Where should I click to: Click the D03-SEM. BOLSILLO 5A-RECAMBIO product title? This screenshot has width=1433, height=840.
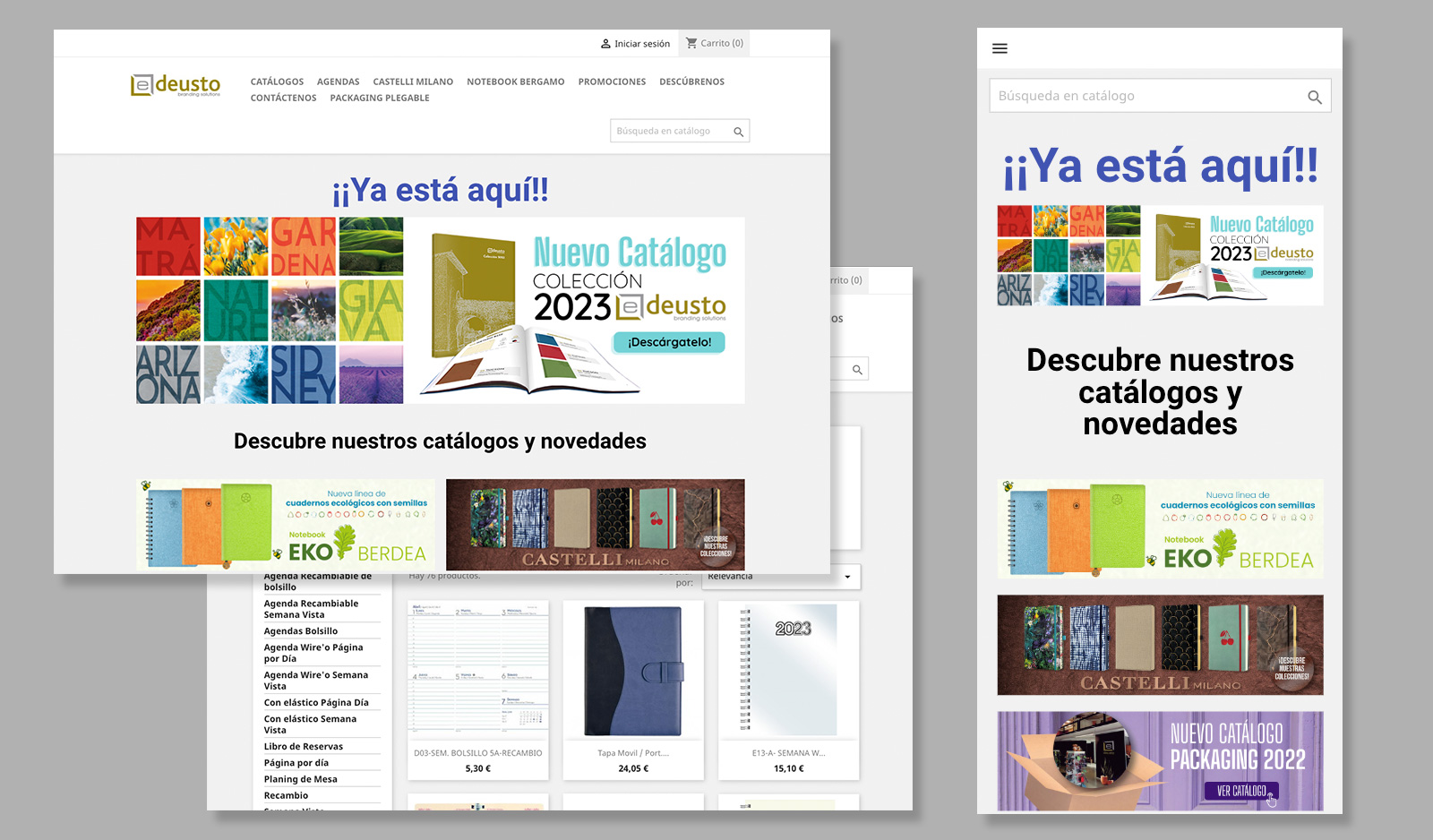(478, 753)
